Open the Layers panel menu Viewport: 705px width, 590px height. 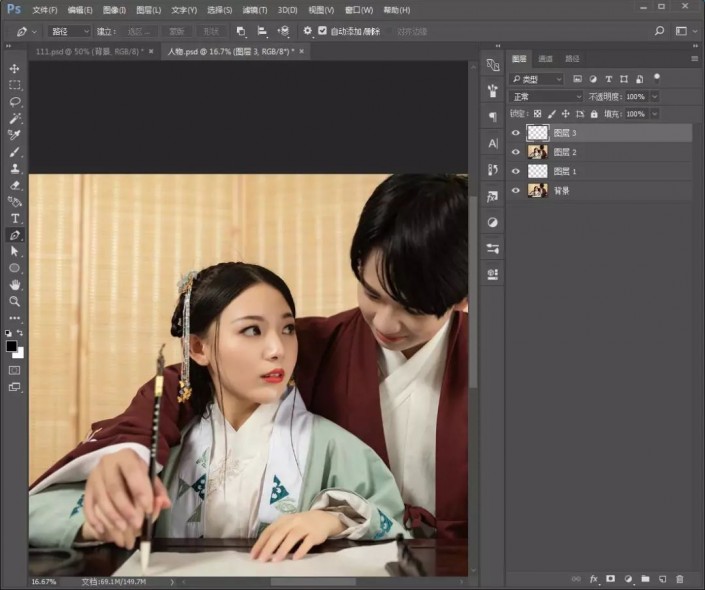coord(694,58)
